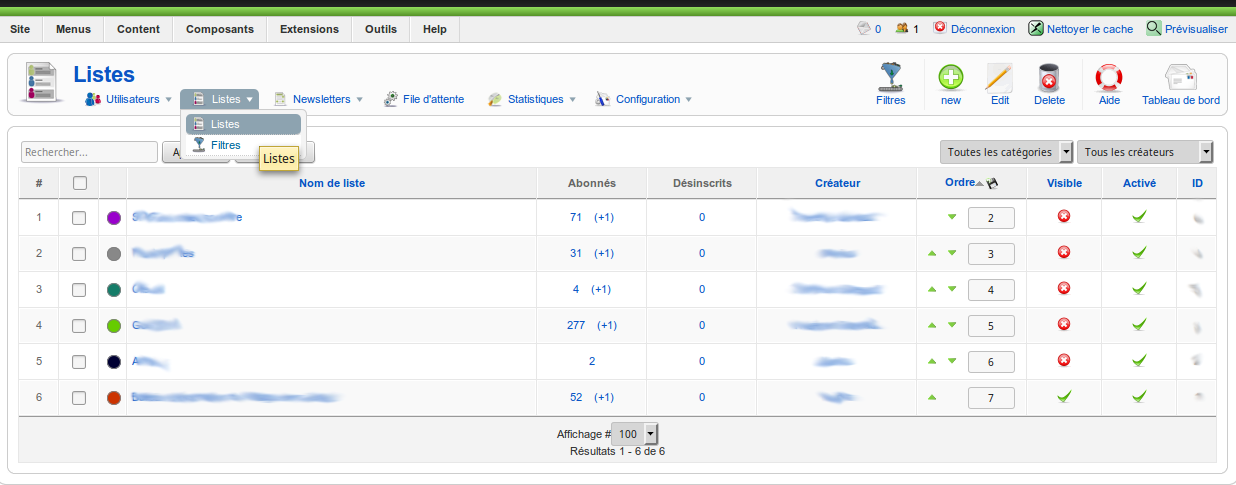Move row 4 up with green arrow
The width and height of the screenshot is (1236, 485).
click(932, 325)
